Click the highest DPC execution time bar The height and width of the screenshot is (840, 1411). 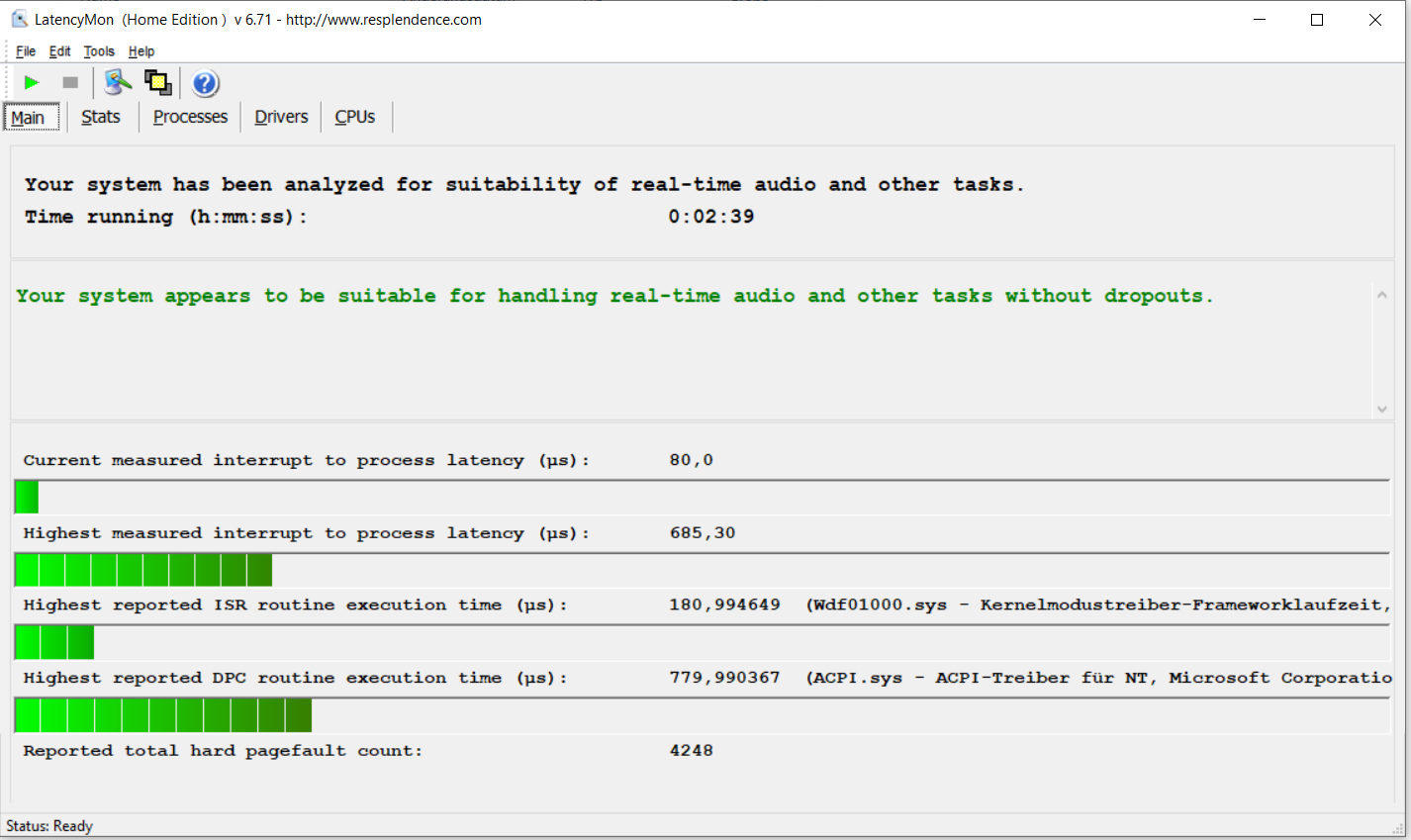163,715
